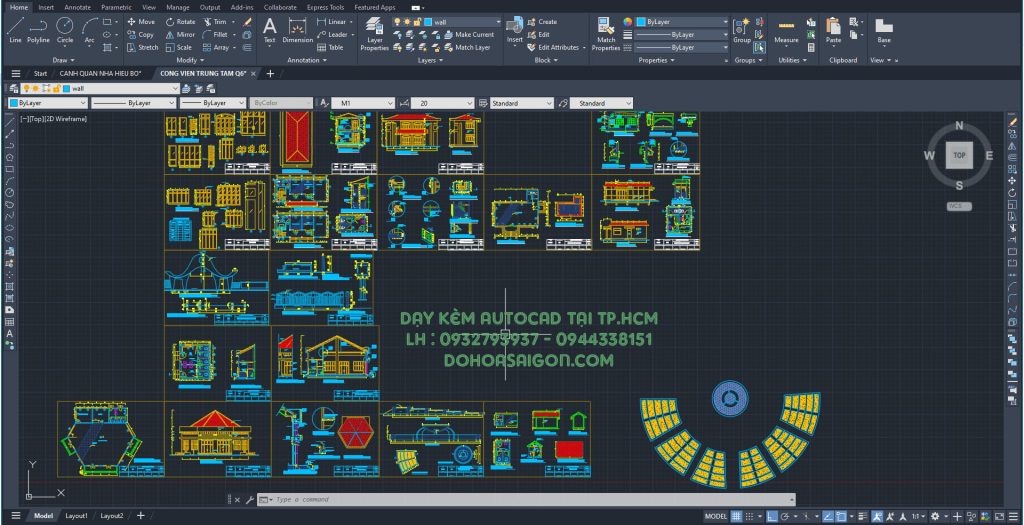
Task: Switch to CANH QUAN NHA HIEU BO drawing tab
Action: pos(100,74)
